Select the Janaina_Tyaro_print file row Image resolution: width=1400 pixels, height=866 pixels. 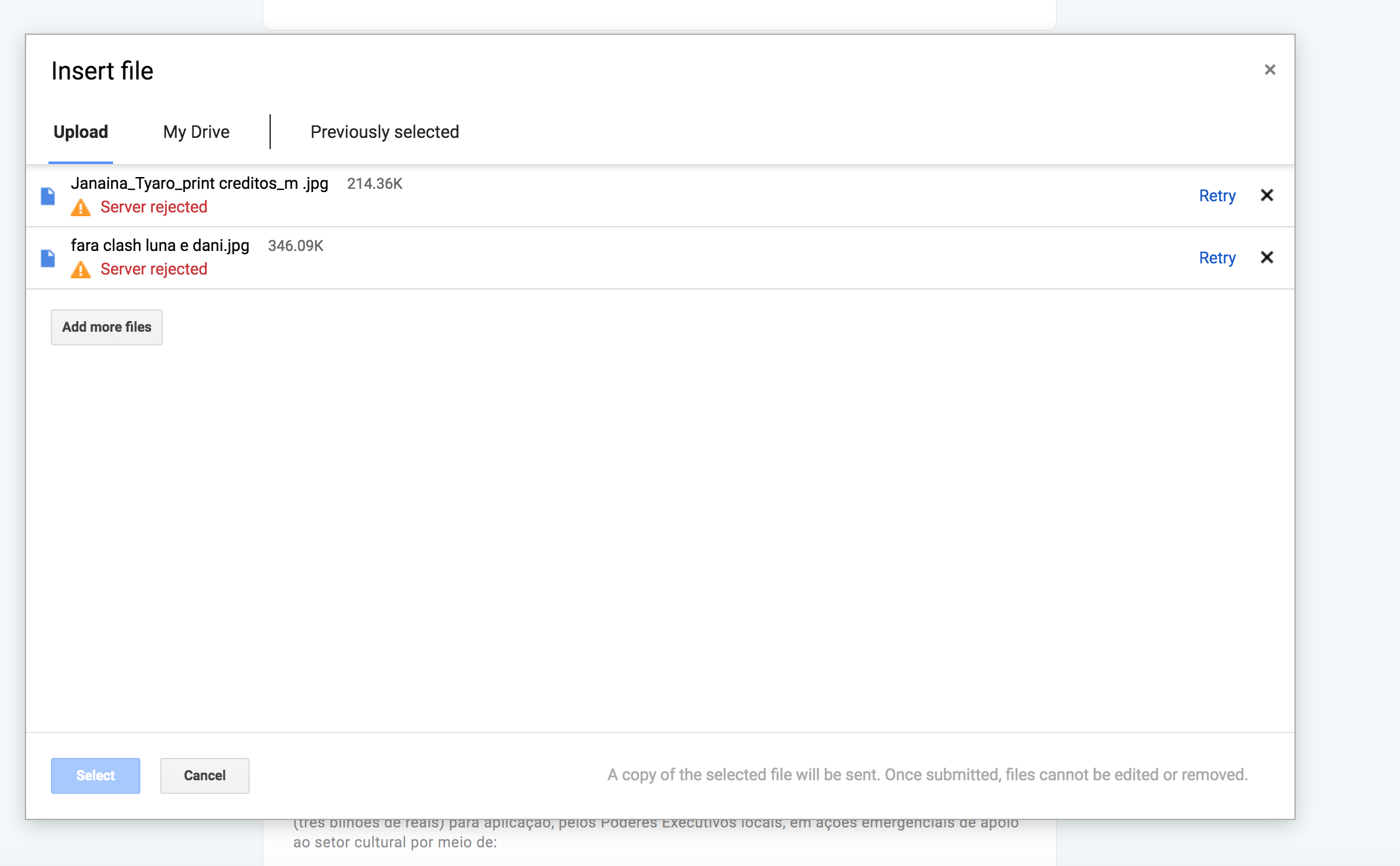(660, 195)
